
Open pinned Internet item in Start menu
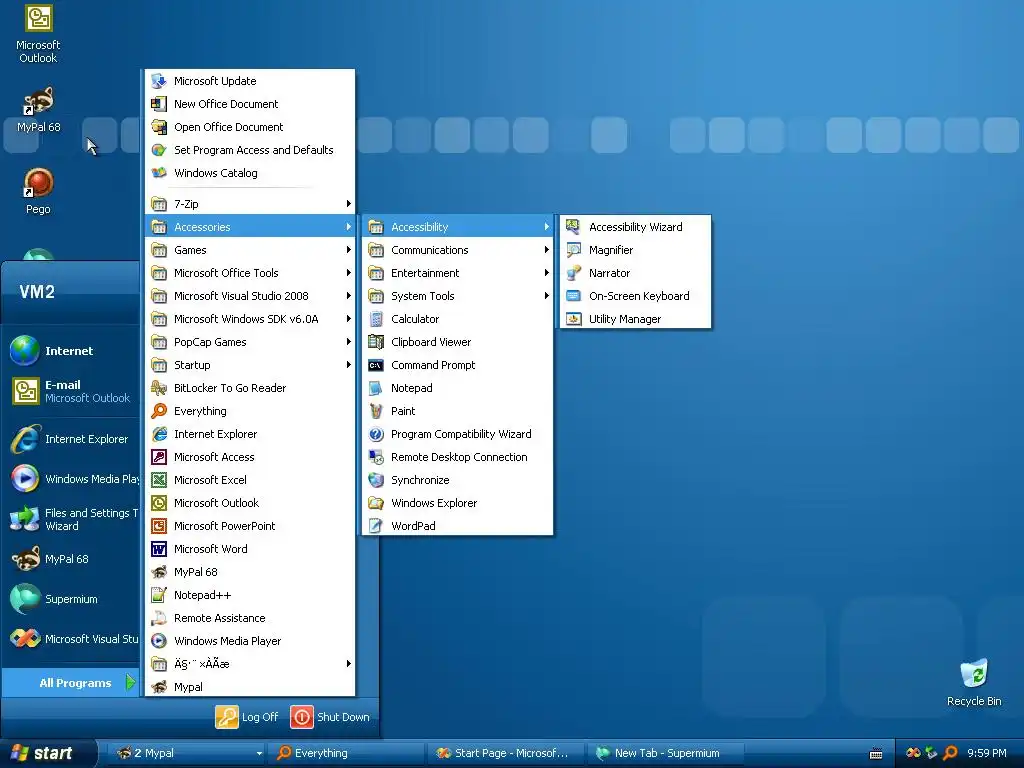click(x=71, y=351)
